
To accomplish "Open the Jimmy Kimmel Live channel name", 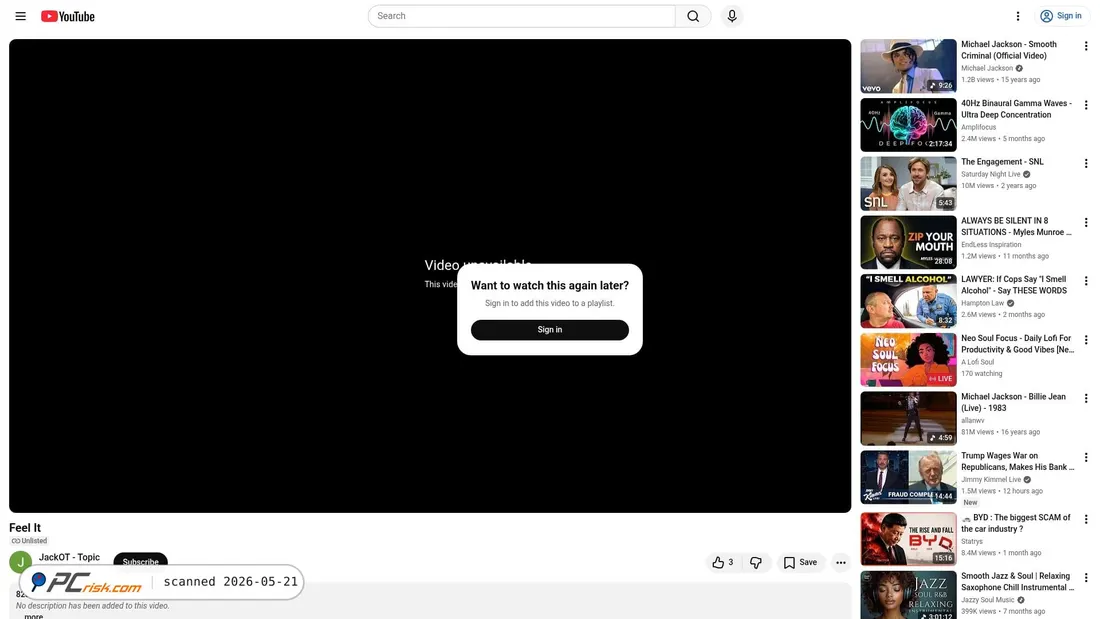I will coord(991,479).
